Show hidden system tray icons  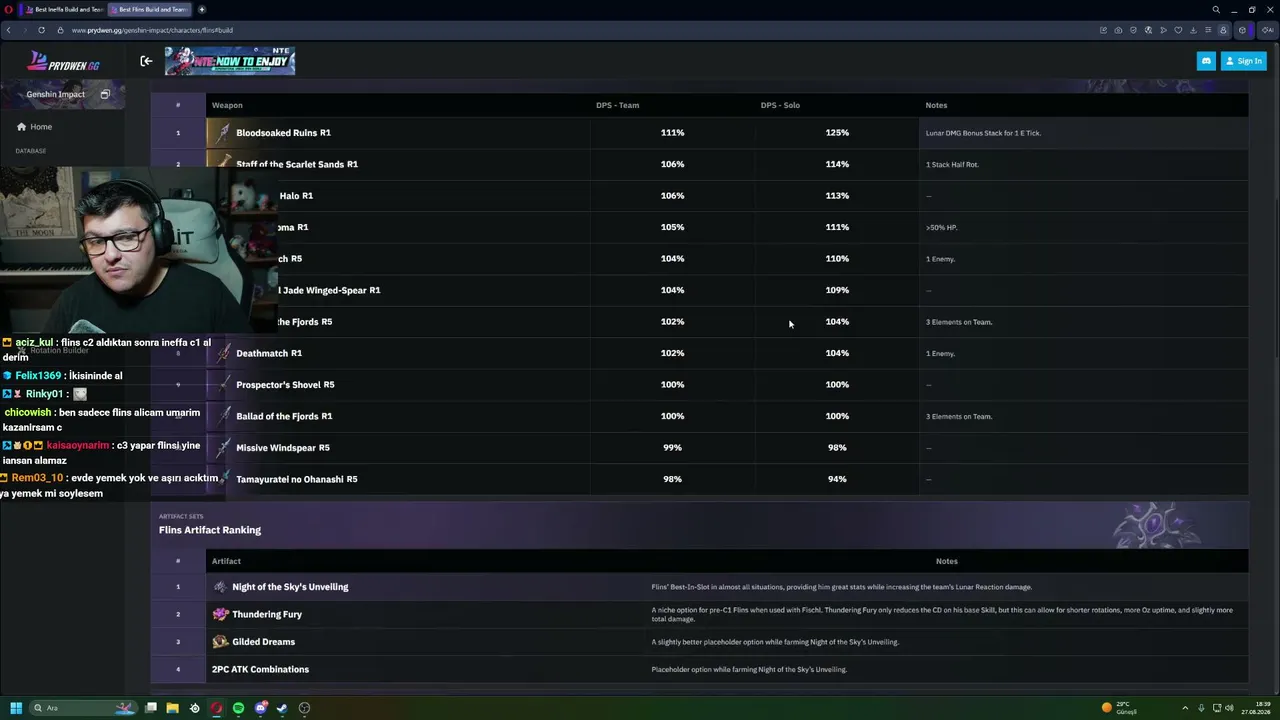tap(1186, 708)
